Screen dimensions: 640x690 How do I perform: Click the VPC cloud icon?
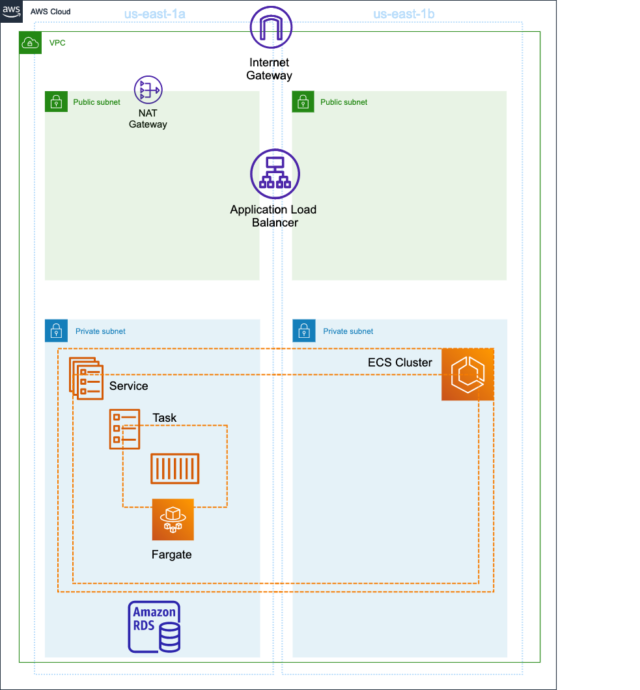(x=30, y=43)
